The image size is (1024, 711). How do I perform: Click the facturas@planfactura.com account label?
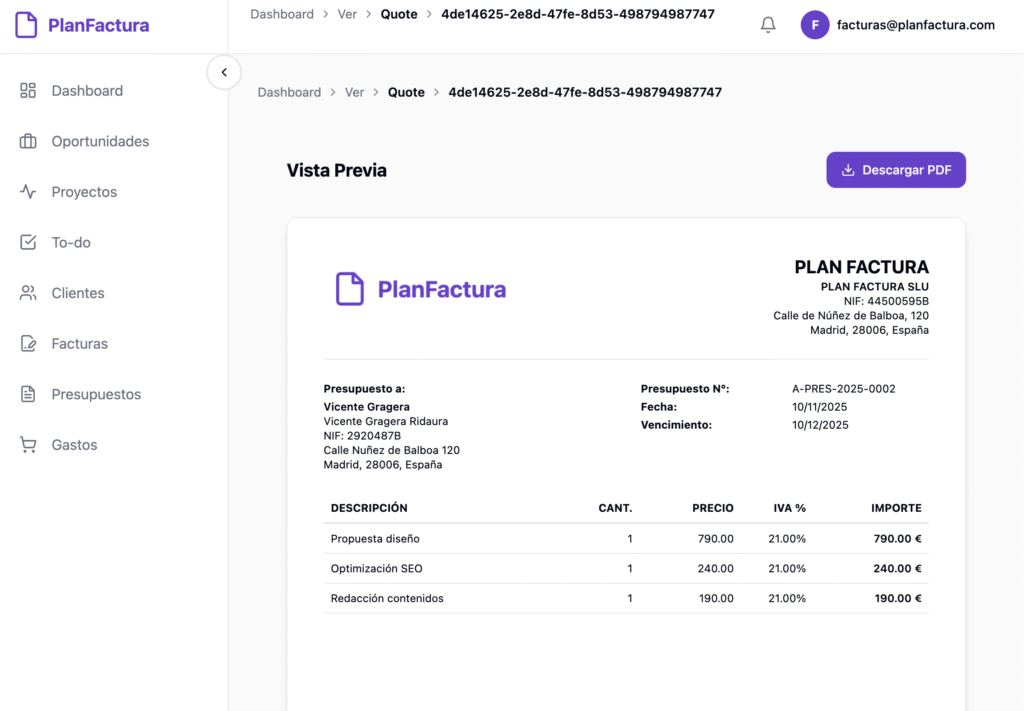click(916, 23)
